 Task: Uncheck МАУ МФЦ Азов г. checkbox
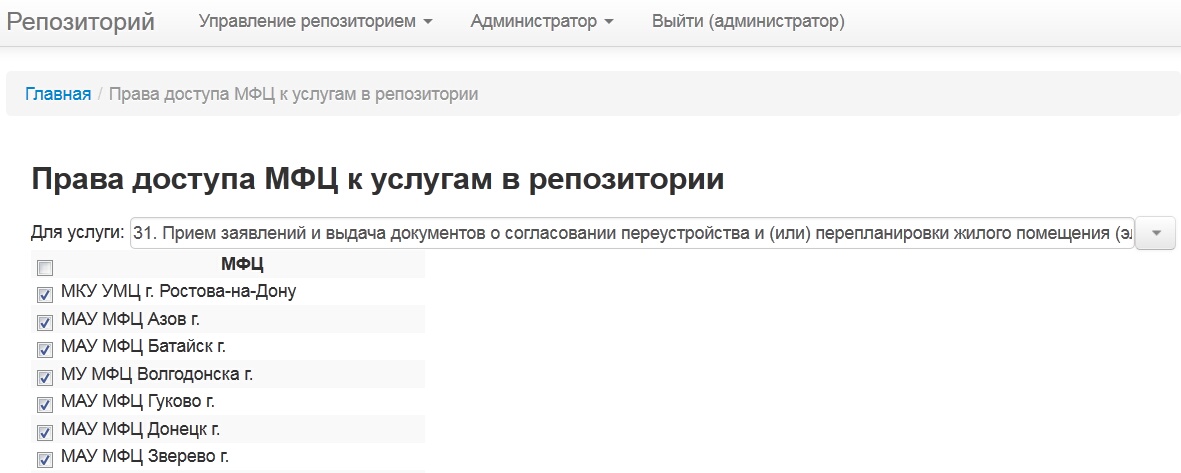[44, 322]
